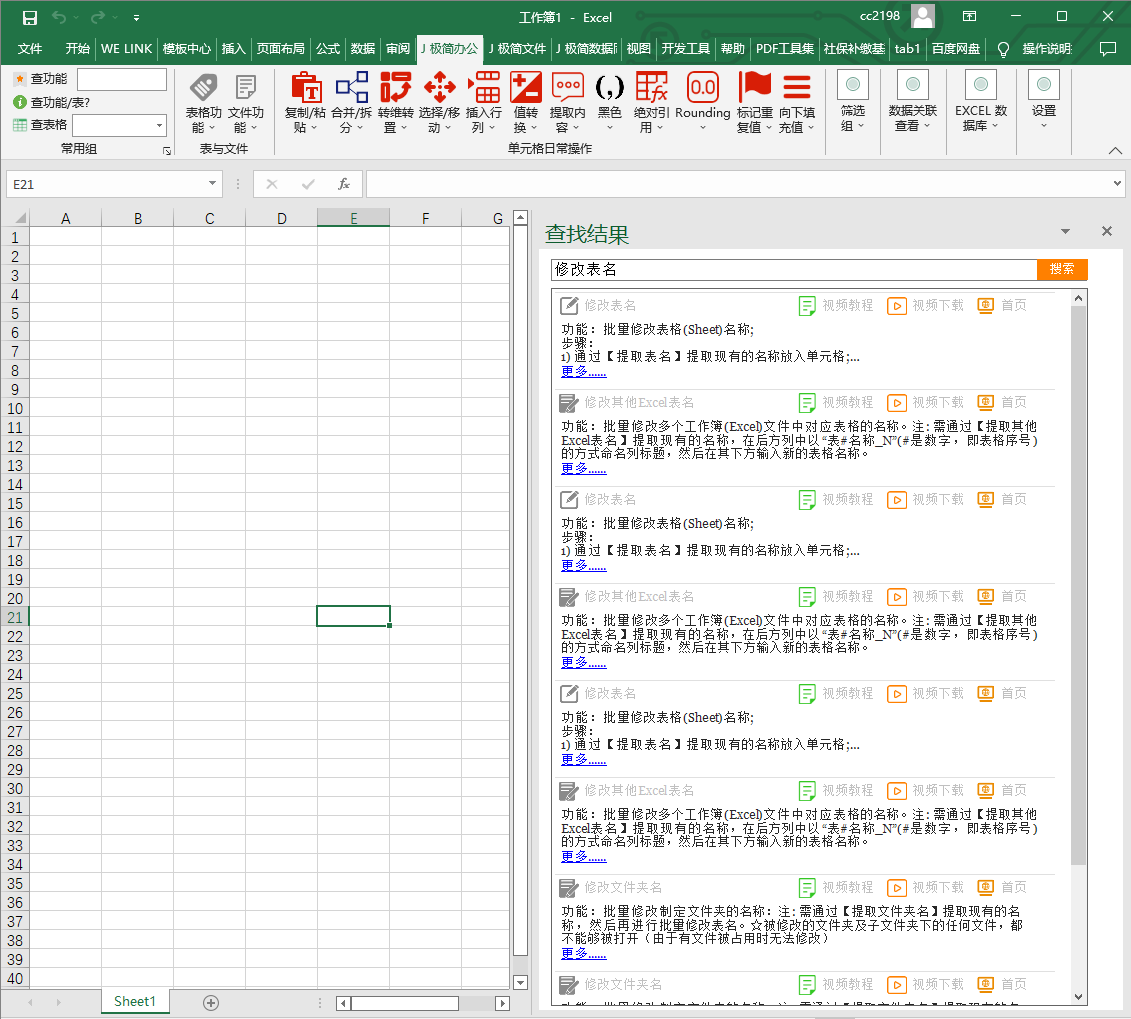Screen dimensions: 1131x1019
Task: Open the 提取内容 tool
Action: coord(568,102)
